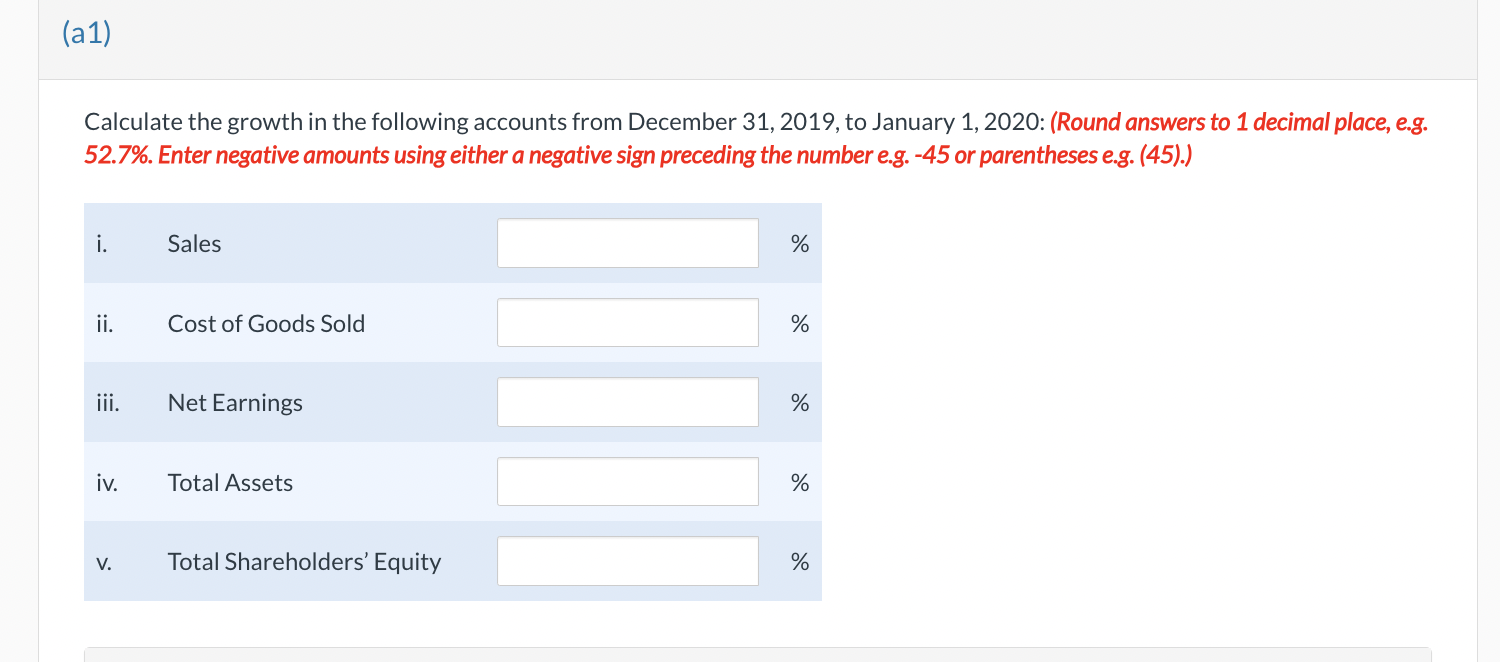Click the (a1) section heading
The width and height of the screenshot is (1500, 662).
pos(86,35)
